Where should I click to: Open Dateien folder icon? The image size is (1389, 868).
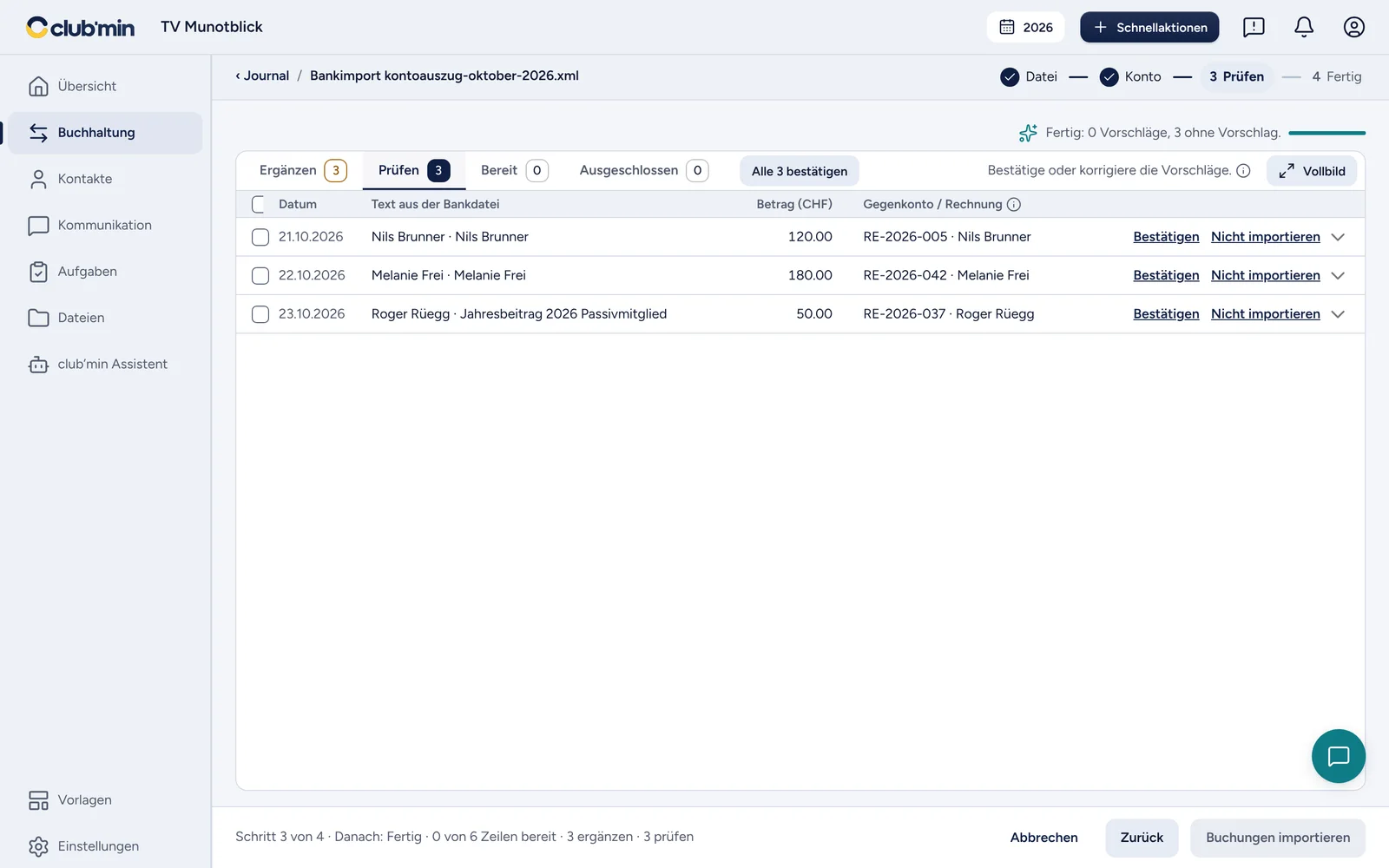[38, 318]
